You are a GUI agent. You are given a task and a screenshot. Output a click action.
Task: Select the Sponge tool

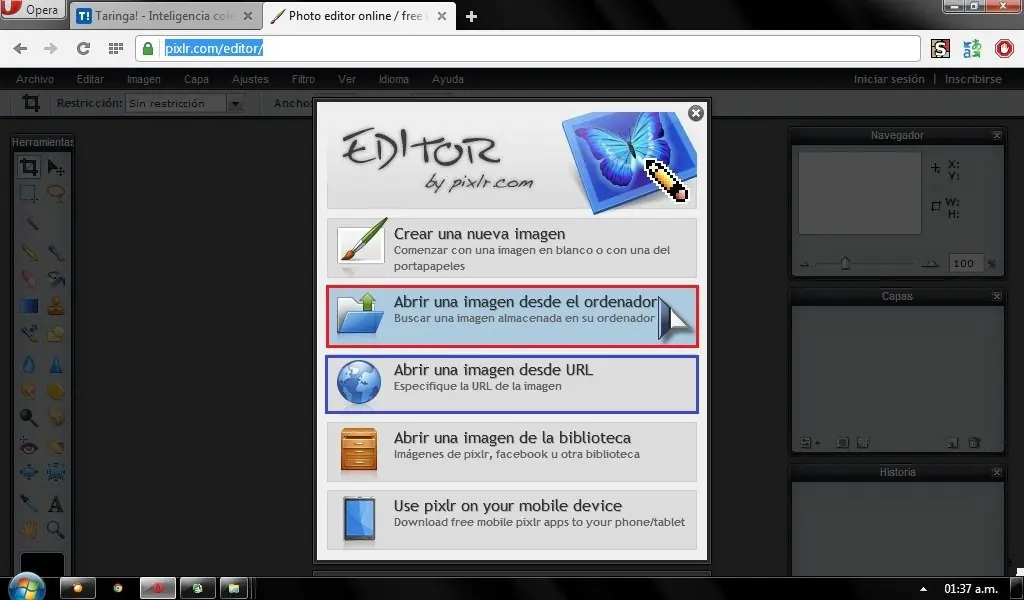[56, 390]
